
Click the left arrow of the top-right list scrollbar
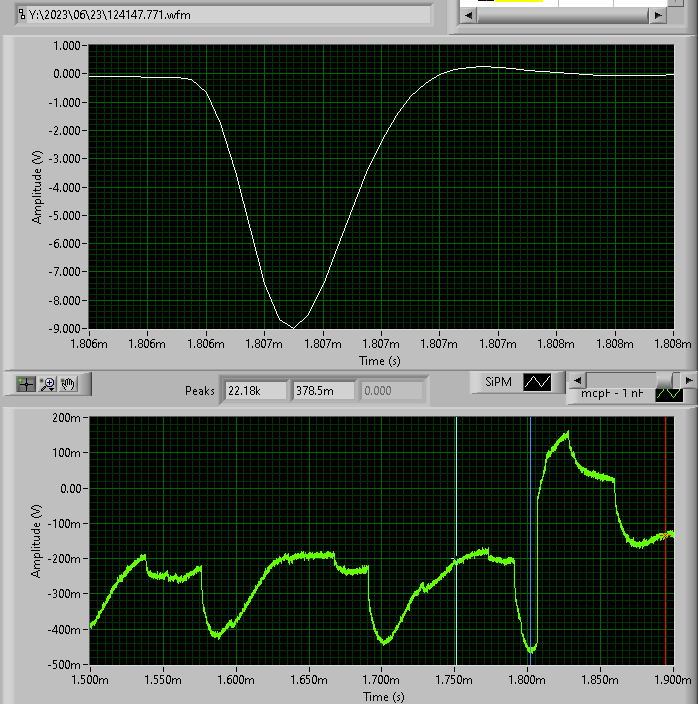coord(469,15)
